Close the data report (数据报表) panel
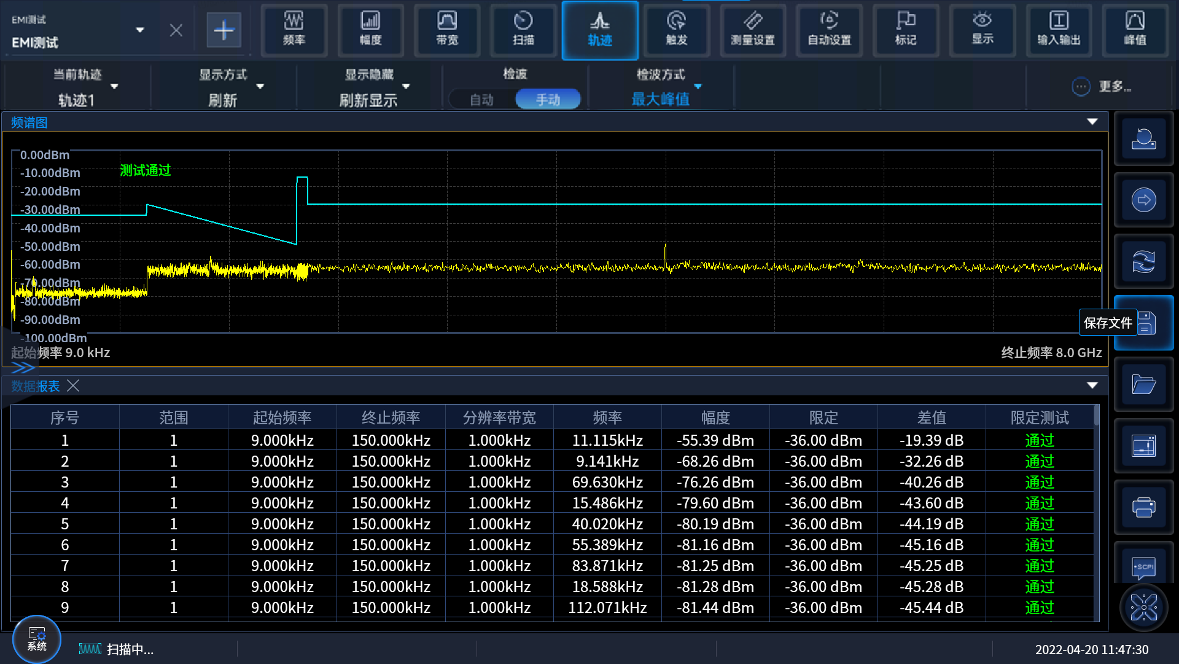 73,386
